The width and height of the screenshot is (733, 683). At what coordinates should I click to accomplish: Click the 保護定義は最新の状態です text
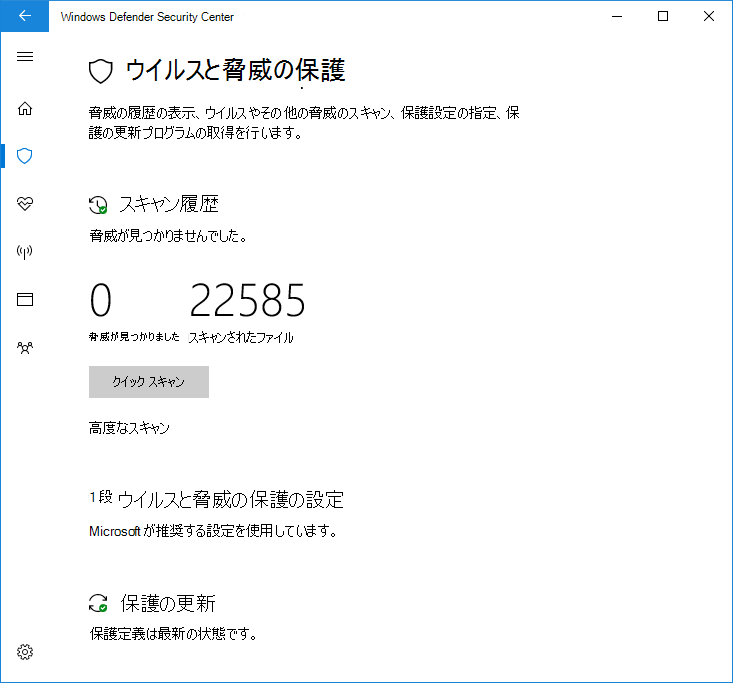coord(173,633)
